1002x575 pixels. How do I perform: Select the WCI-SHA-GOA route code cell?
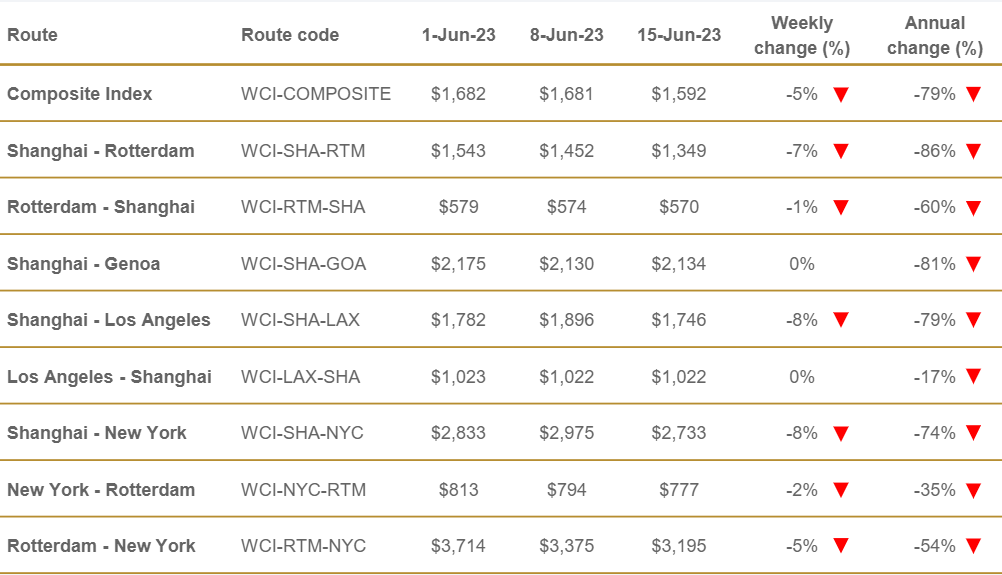coord(304,264)
